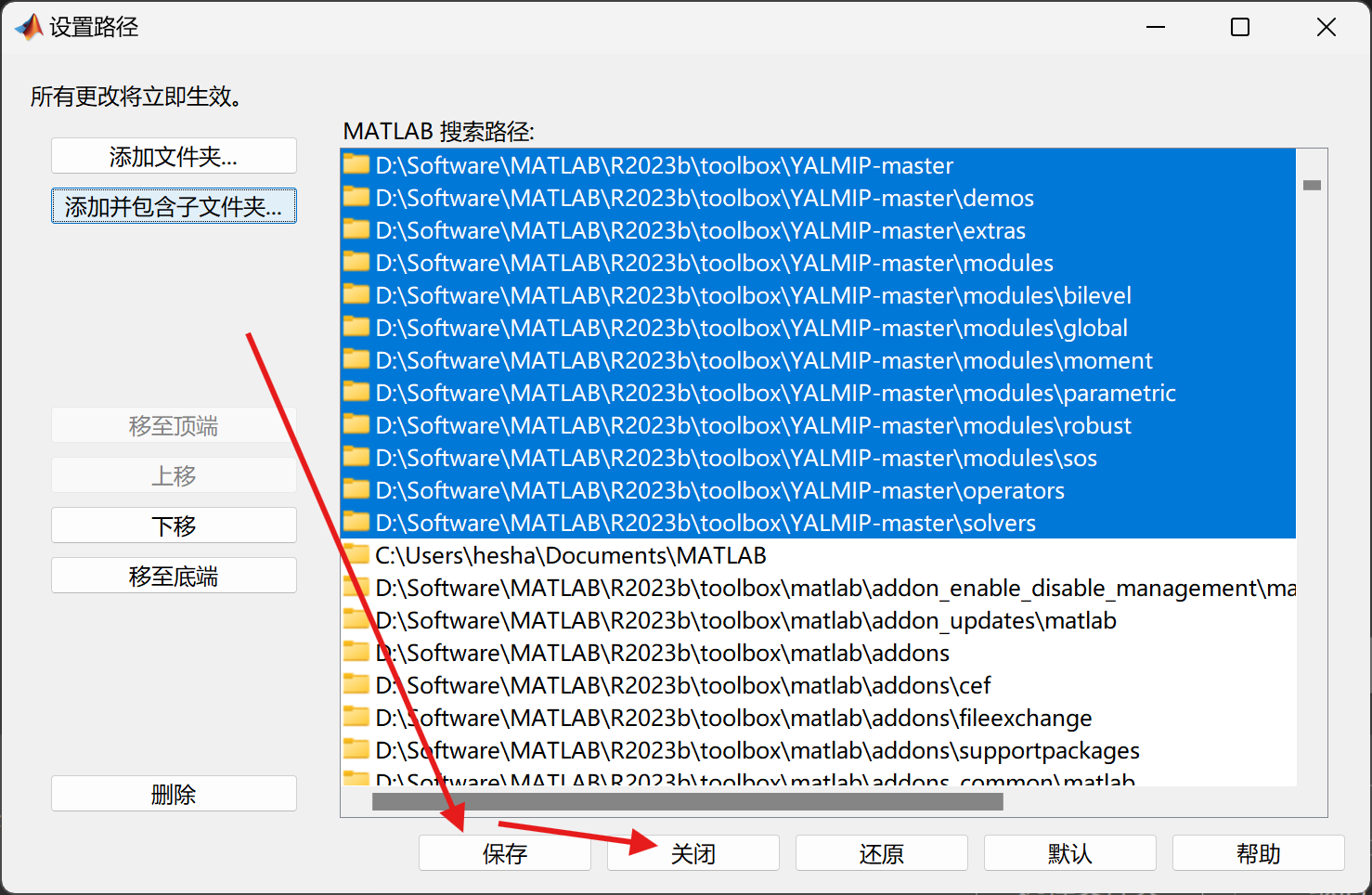Image resolution: width=1372 pixels, height=895 pixels.
Task: Restore default path with 默认
Action: [1070, 853]
